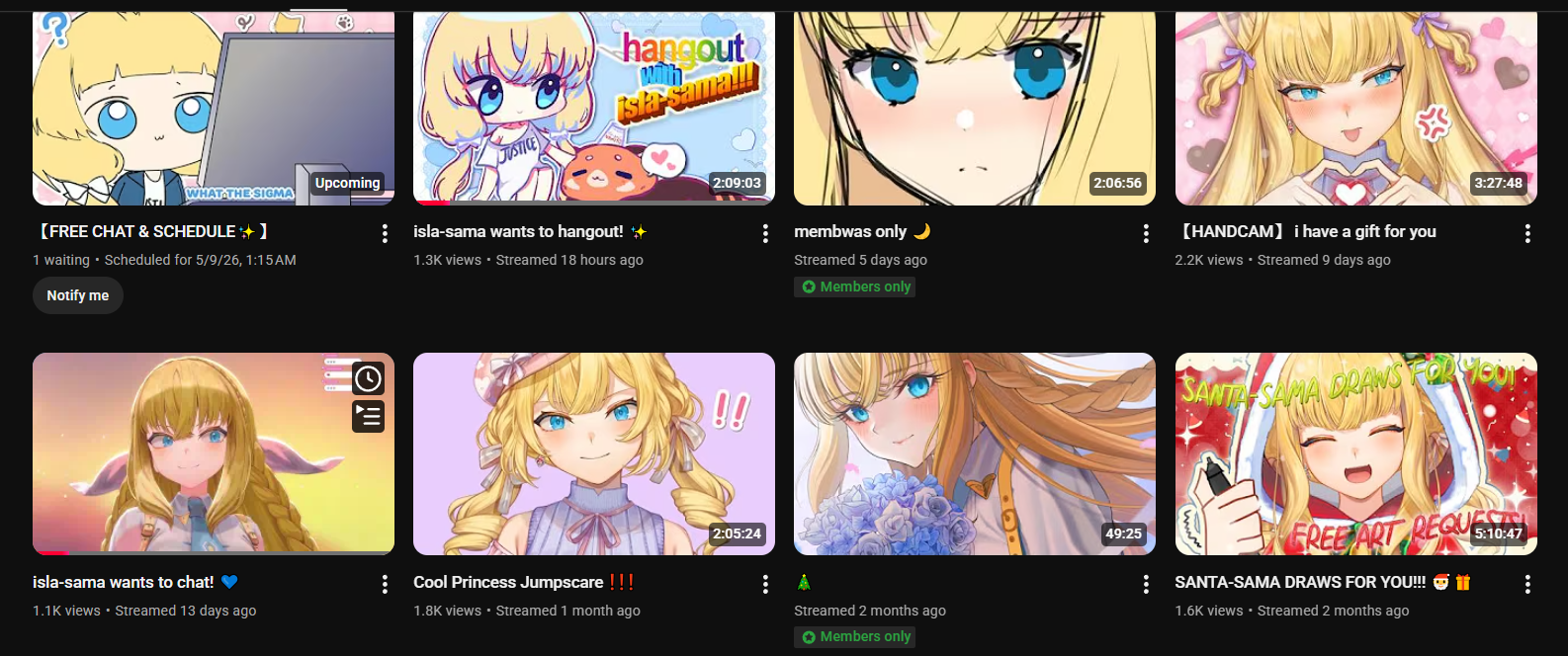Click the SANTA-SAMA DRAWS FOR YOU thumbnail
Screen dimensions: 1568x656
tap(1355, 453)
